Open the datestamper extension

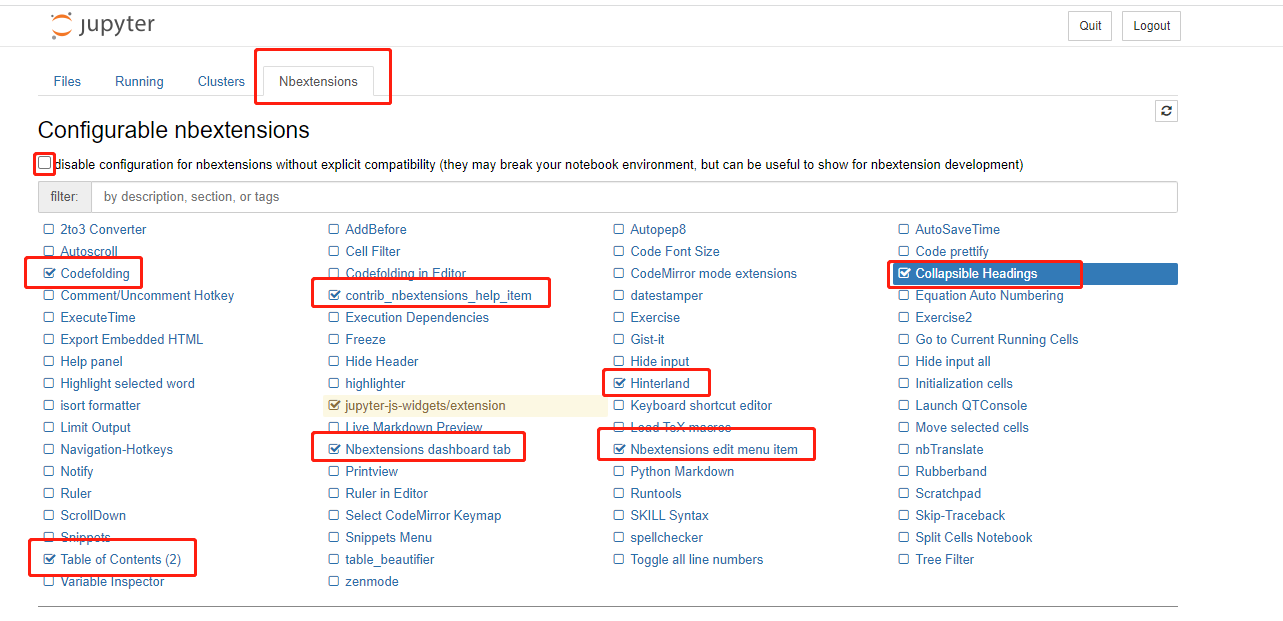pos(666,295)
